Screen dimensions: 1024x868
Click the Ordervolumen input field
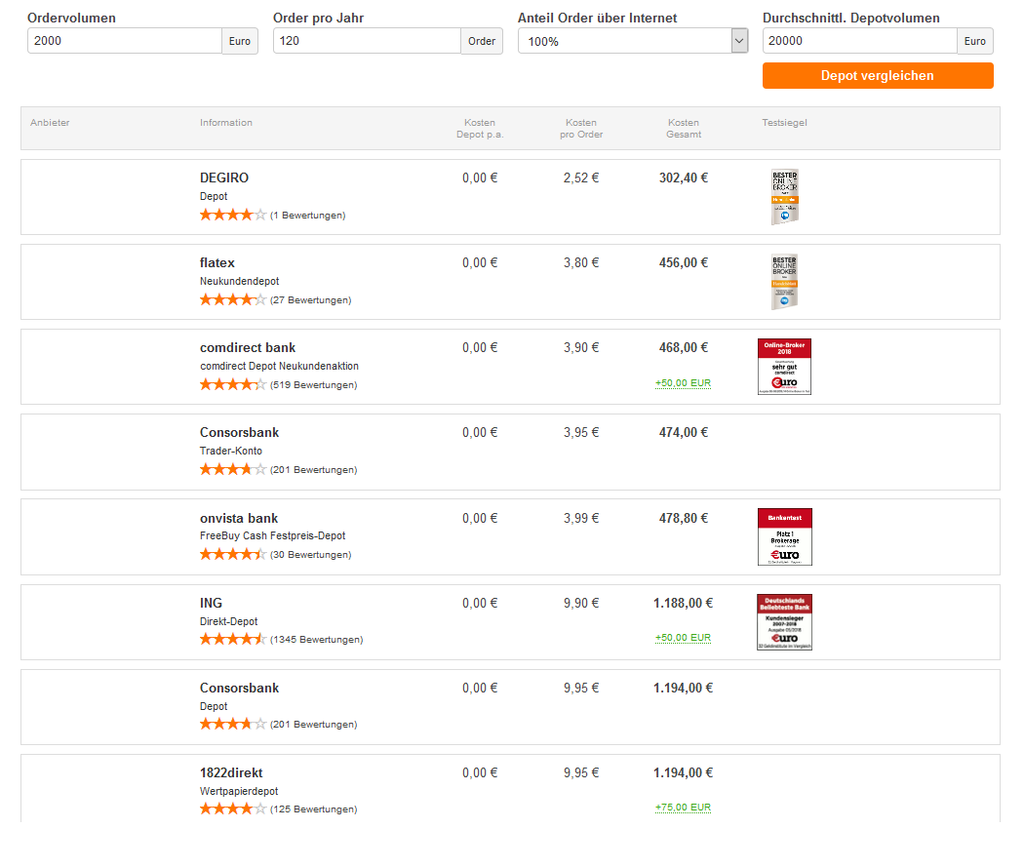[x=124, y=41]
